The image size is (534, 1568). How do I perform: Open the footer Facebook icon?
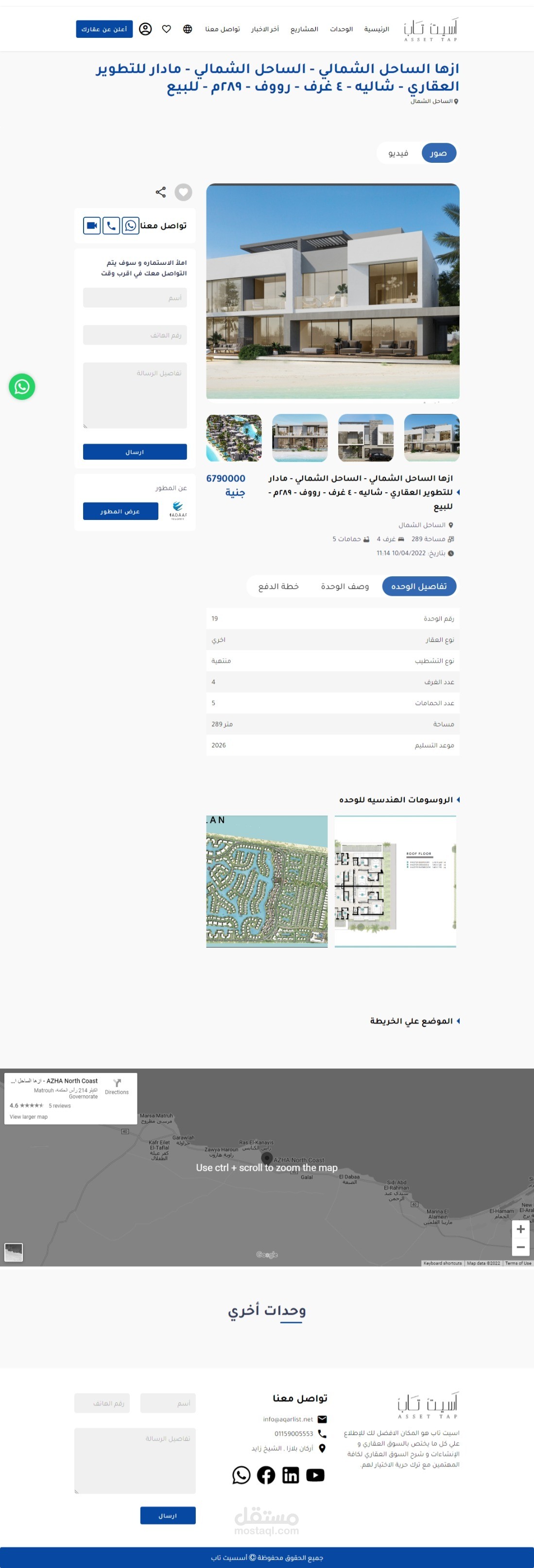click(266, 1474)
